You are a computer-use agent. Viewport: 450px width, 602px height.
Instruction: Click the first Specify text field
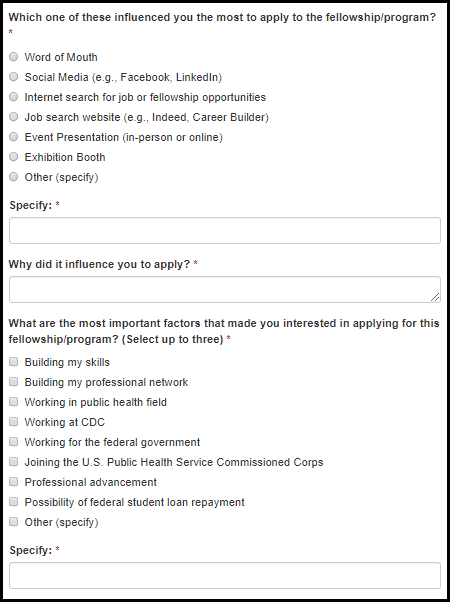tap(225, 230)
